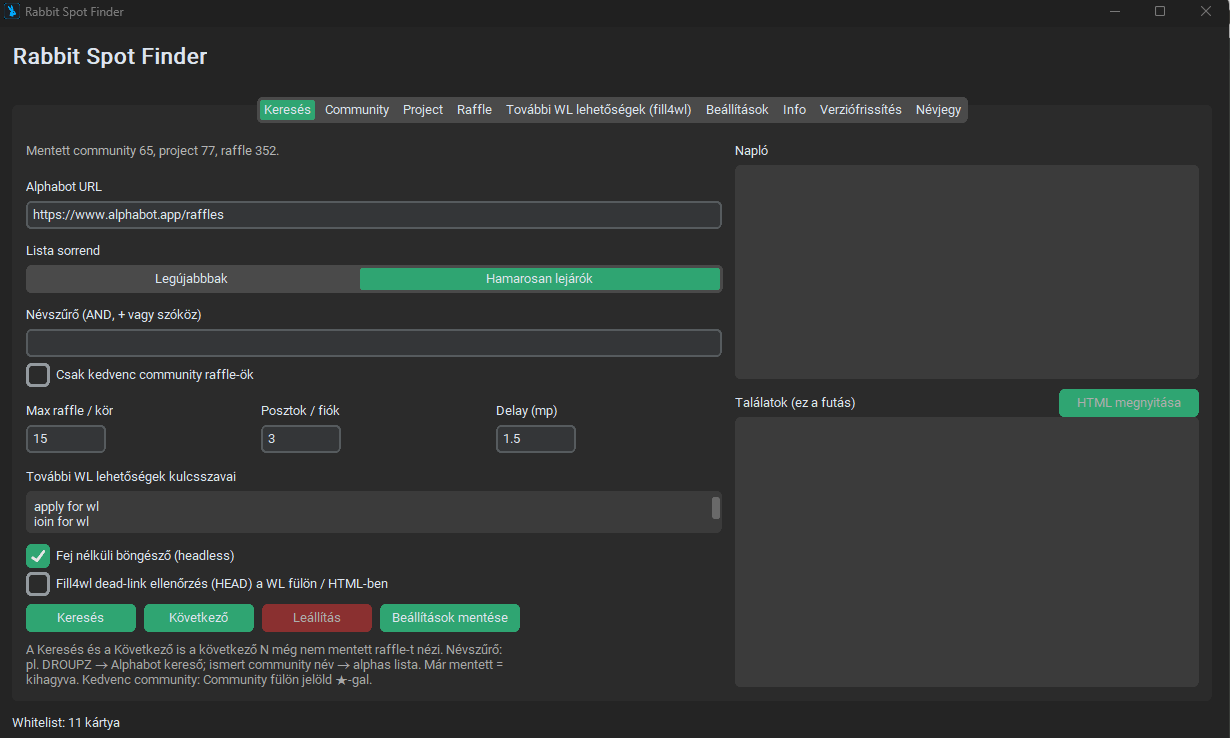Open További WL lehetőségek (fill4wl) tab
Image resolution: width=1230 pixels, height=738 pixels.
(x=599, y=110)
